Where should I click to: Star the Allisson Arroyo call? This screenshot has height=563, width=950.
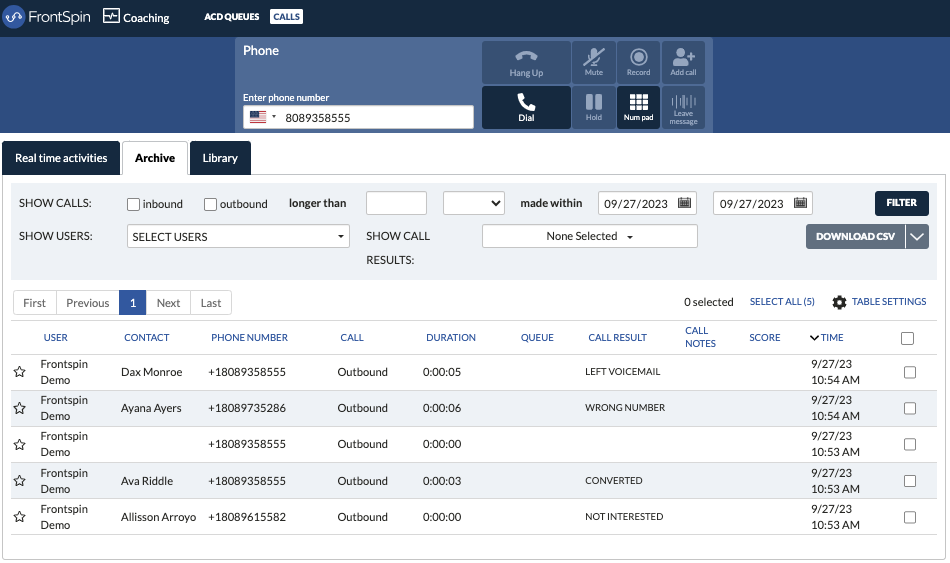19,516
